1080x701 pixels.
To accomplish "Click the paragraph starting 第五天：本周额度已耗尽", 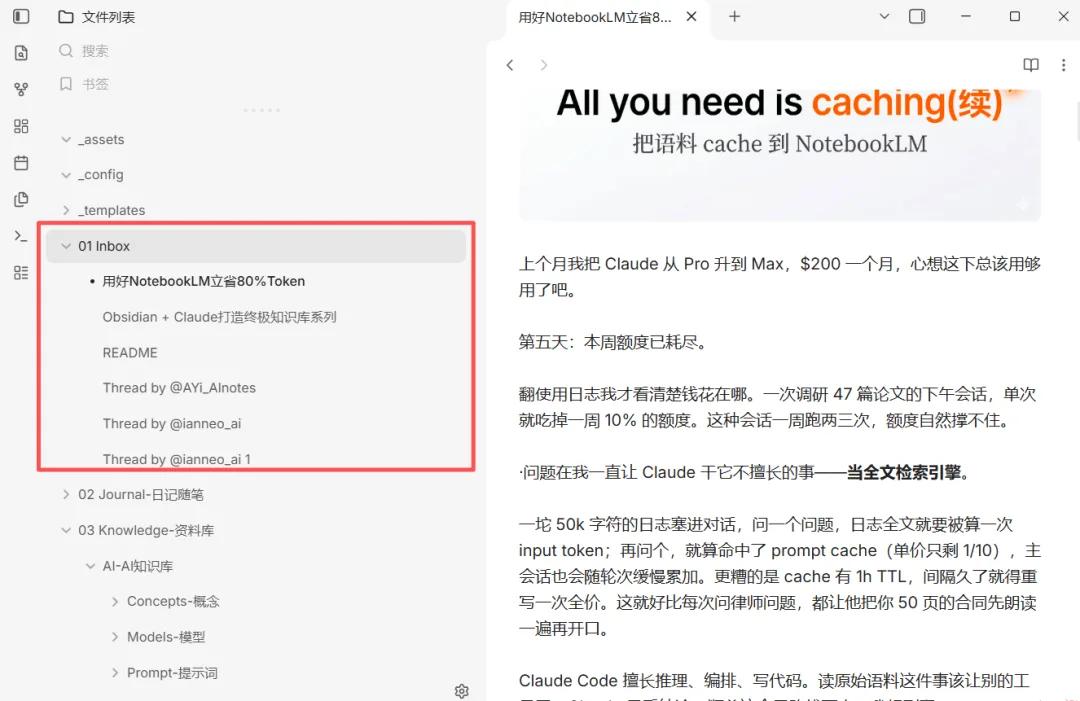I will pos(612,342).
